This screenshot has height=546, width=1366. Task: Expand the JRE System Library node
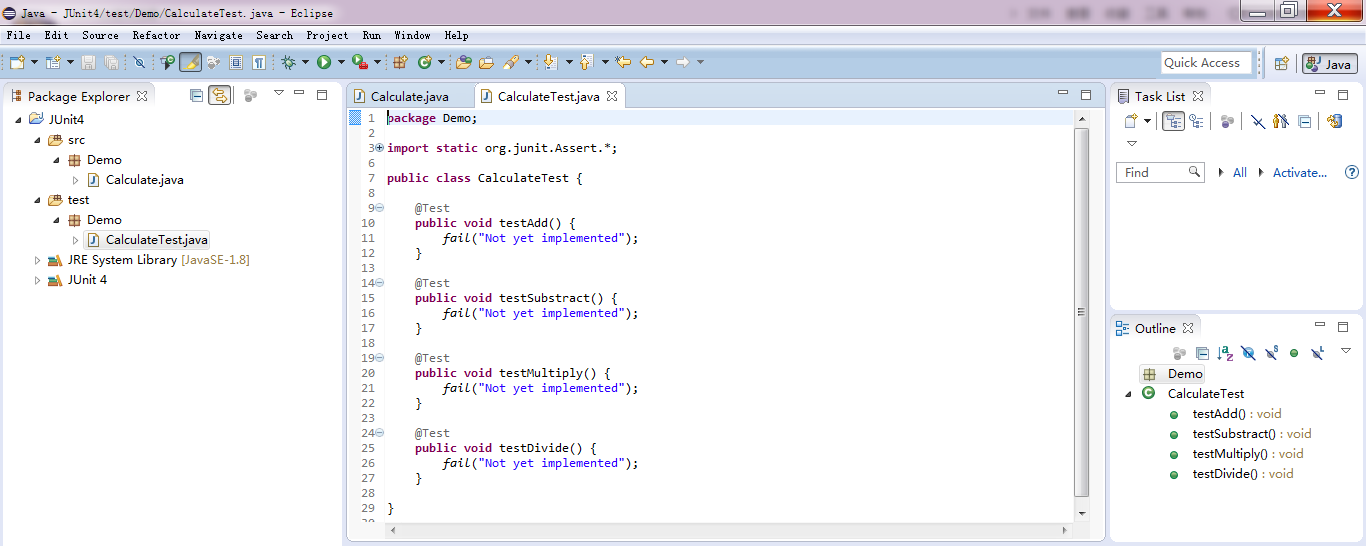(x=37, y=260)
